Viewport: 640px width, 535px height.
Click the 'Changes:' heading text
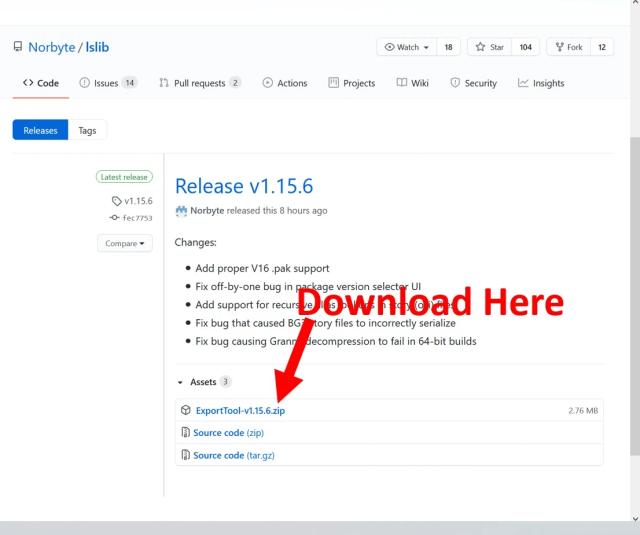tap(196, 242)
